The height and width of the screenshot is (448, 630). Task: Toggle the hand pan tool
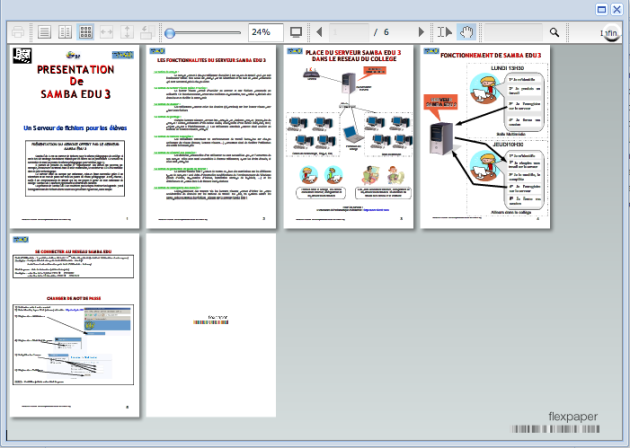466,32
